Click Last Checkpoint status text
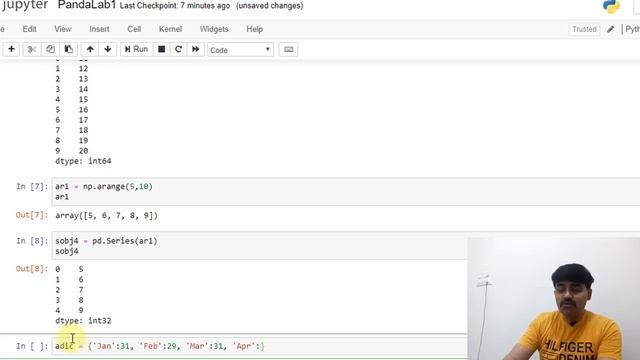This screenshot has height=360, width=640. coord(175,6)
